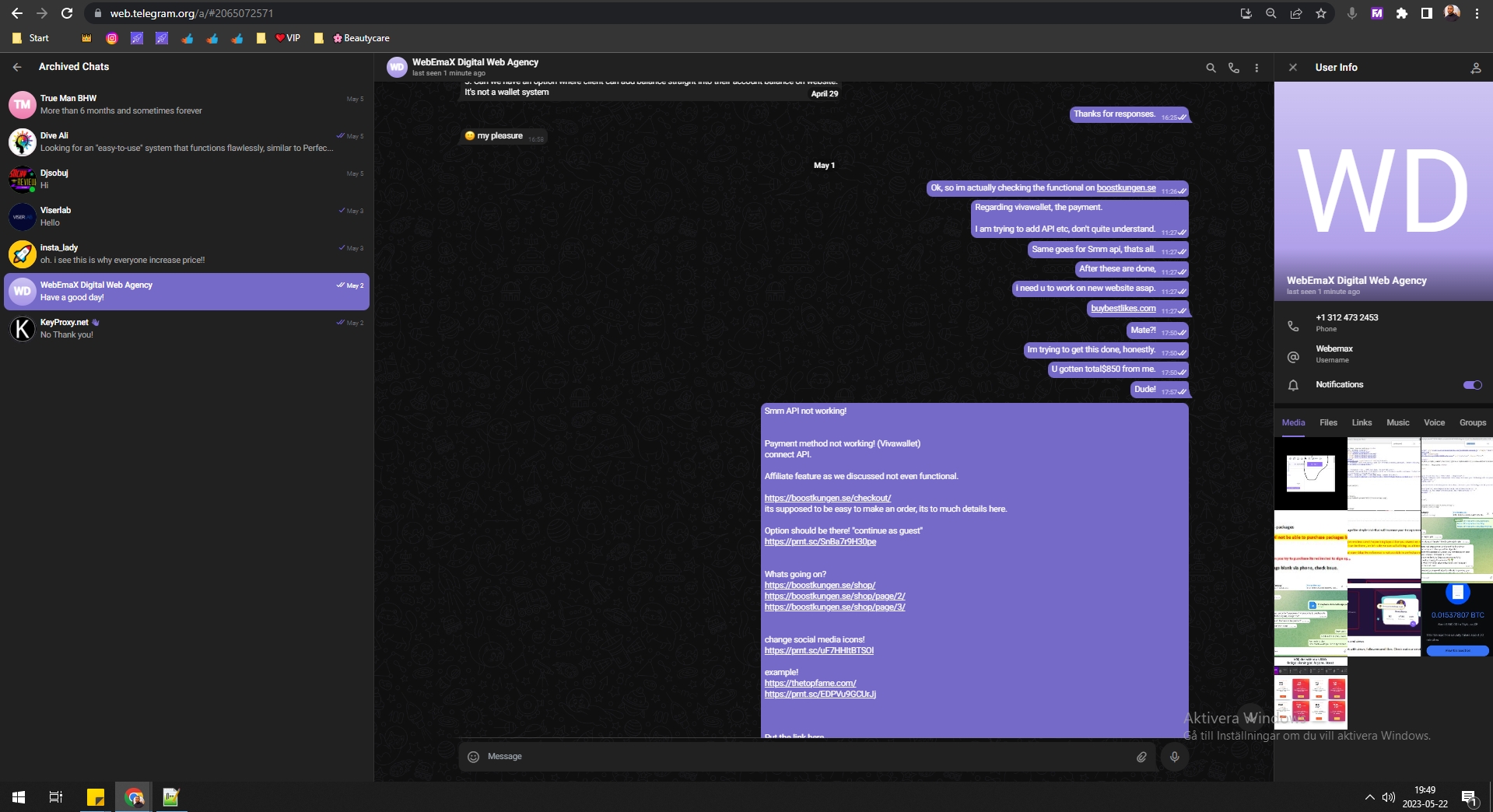The image size is (1493, 812).
Task: Search in WebEmaX chat
Action: [1211, 68]
